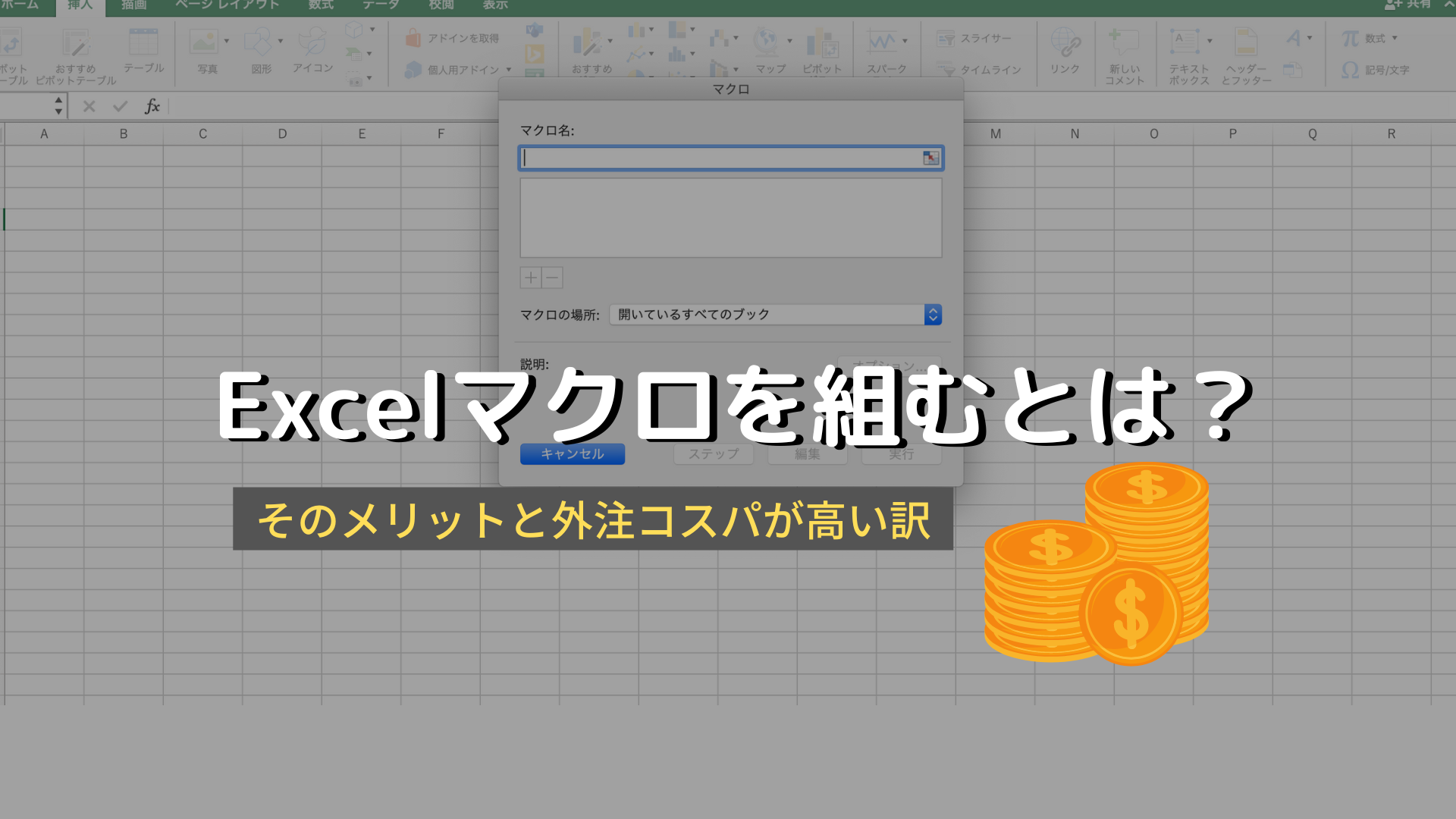The width and height of the screenshot is (1456, 819).
Task: Expand the 個人用アドイン dropdown
Action: (508, 70)
